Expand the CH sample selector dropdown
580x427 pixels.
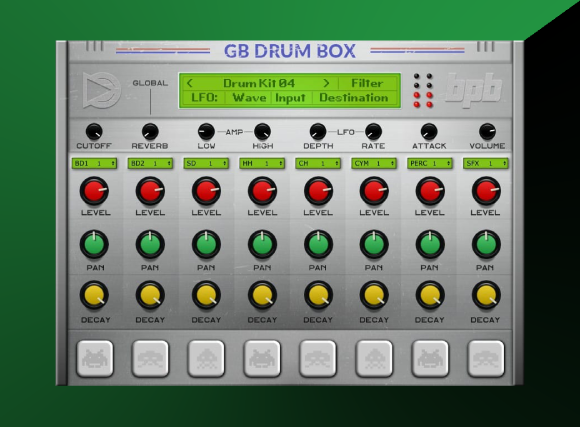tap(318, 163)
